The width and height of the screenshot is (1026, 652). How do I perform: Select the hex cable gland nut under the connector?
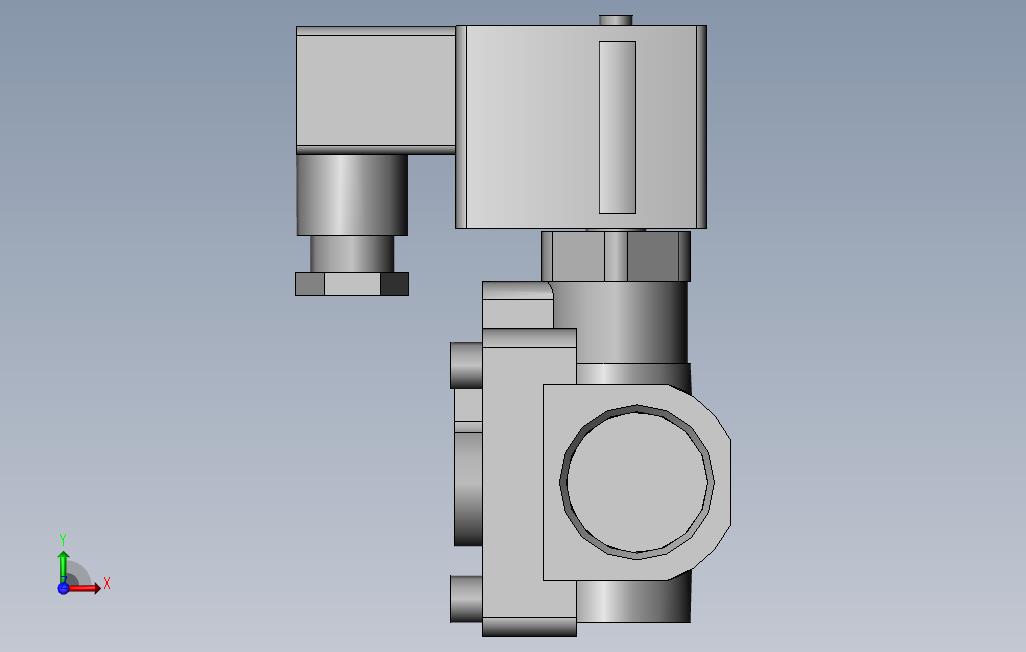pyautogui.click(x=352, y=284)
